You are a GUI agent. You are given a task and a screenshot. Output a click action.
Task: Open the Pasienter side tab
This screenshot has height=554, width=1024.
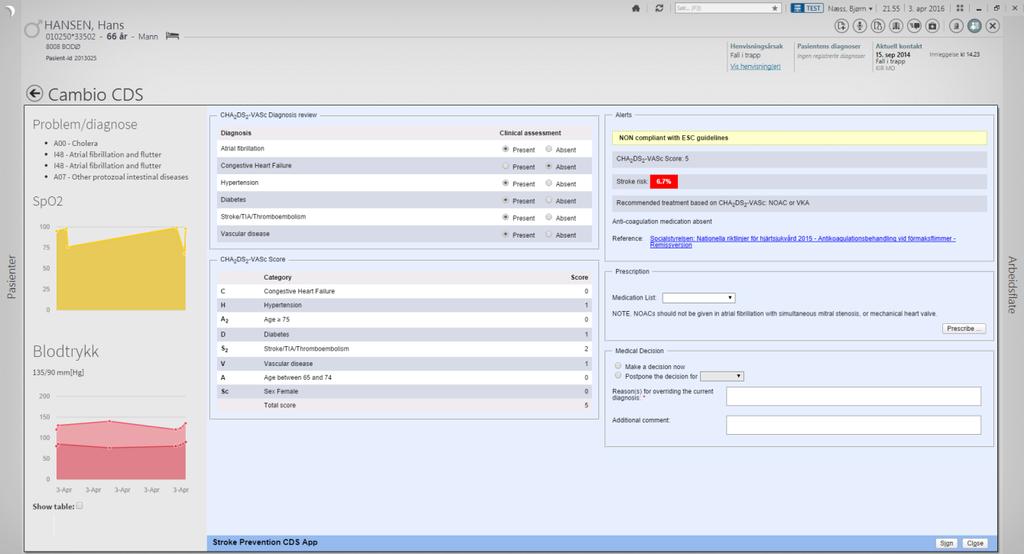(11, 277)
